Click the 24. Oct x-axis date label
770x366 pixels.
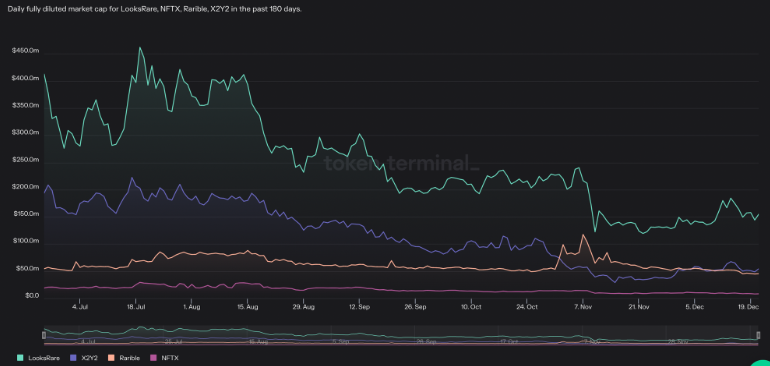pos(526,307)
